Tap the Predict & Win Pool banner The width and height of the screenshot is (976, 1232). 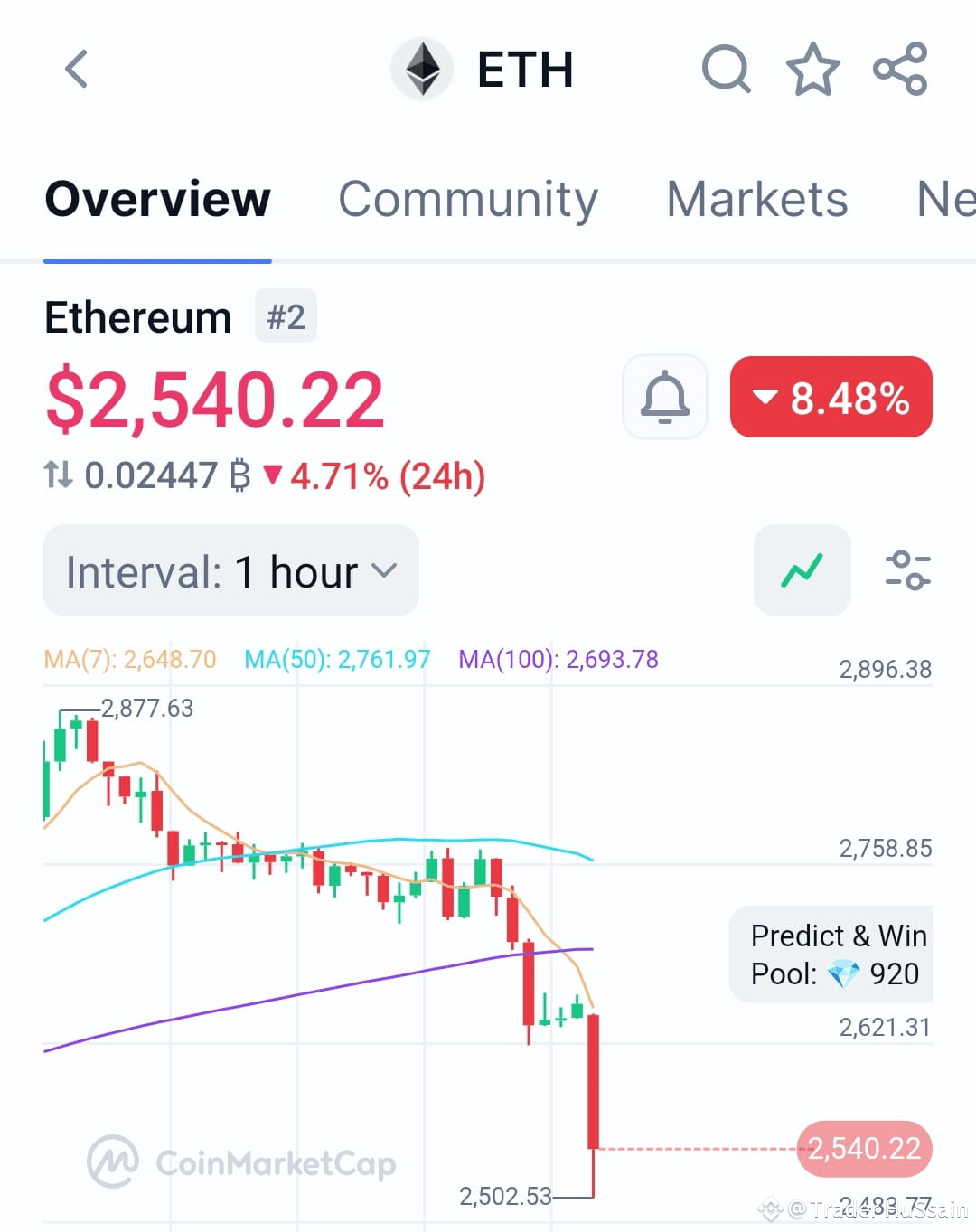click(832, 955)
